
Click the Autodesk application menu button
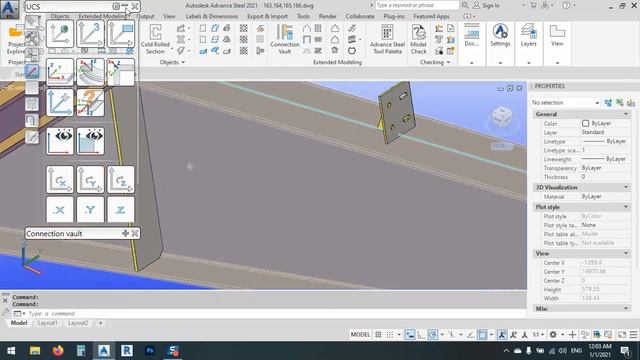(x=9, y=9)
